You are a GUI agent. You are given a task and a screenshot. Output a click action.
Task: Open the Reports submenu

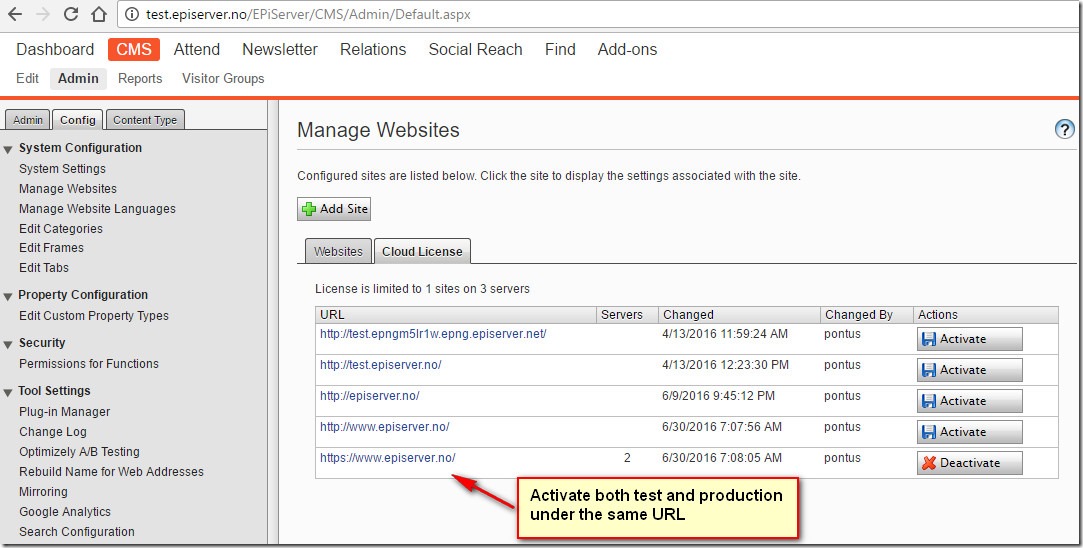coord(140,78)
